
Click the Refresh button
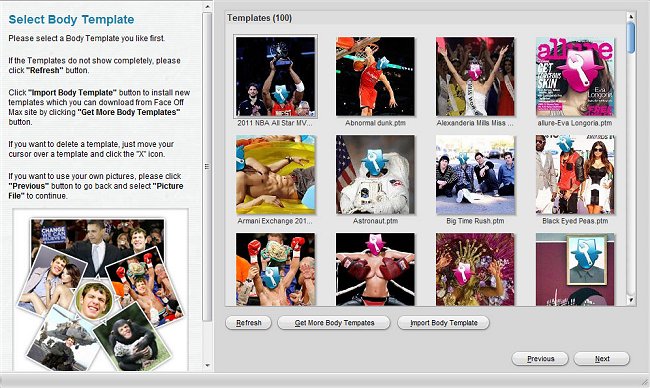(x=248, y=323)
